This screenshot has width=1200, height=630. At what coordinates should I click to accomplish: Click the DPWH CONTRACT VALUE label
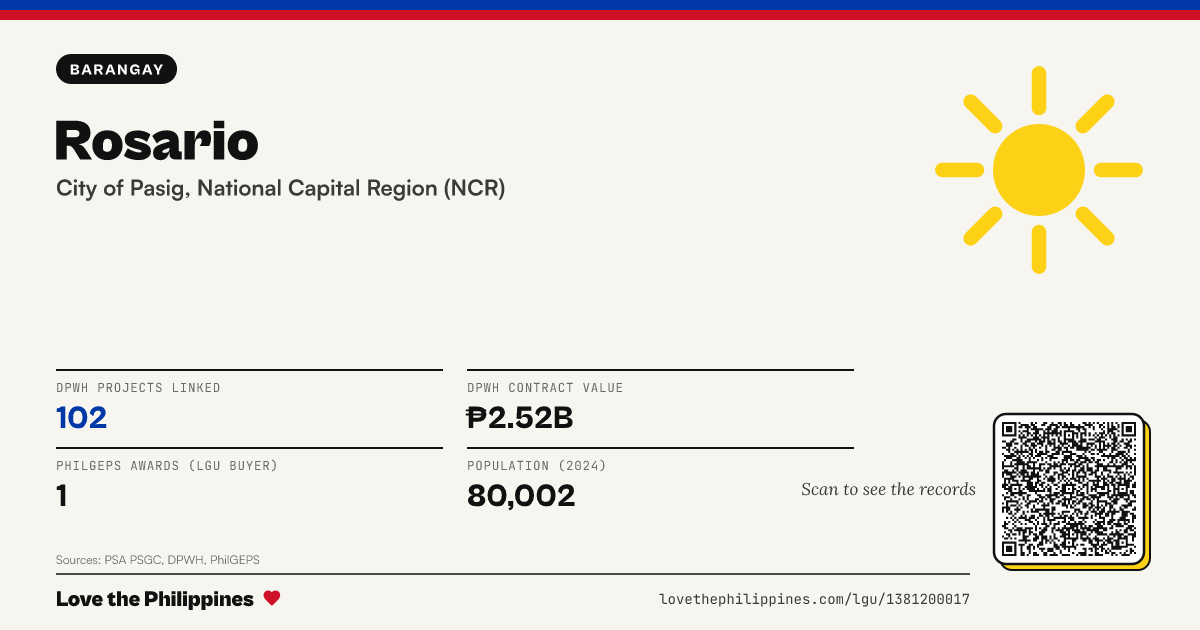tap(545, 388)
